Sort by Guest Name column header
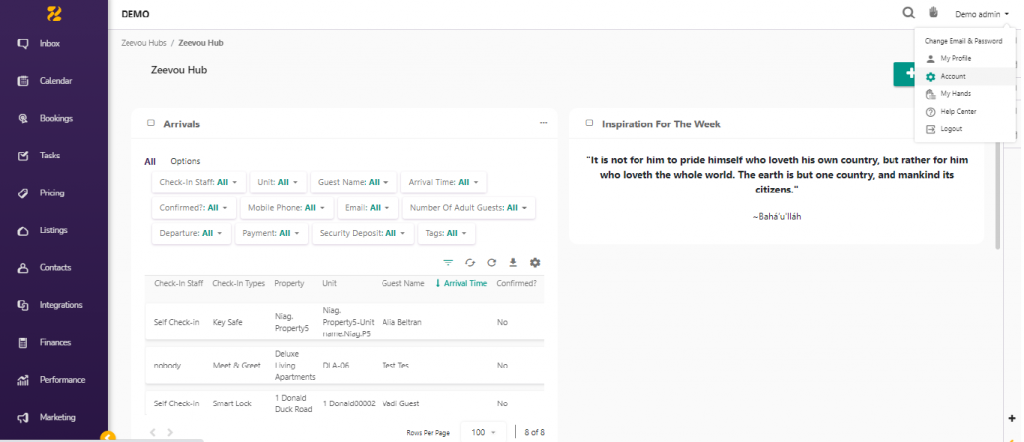This screenshot has width=1024, height=442. coord(403,283)
